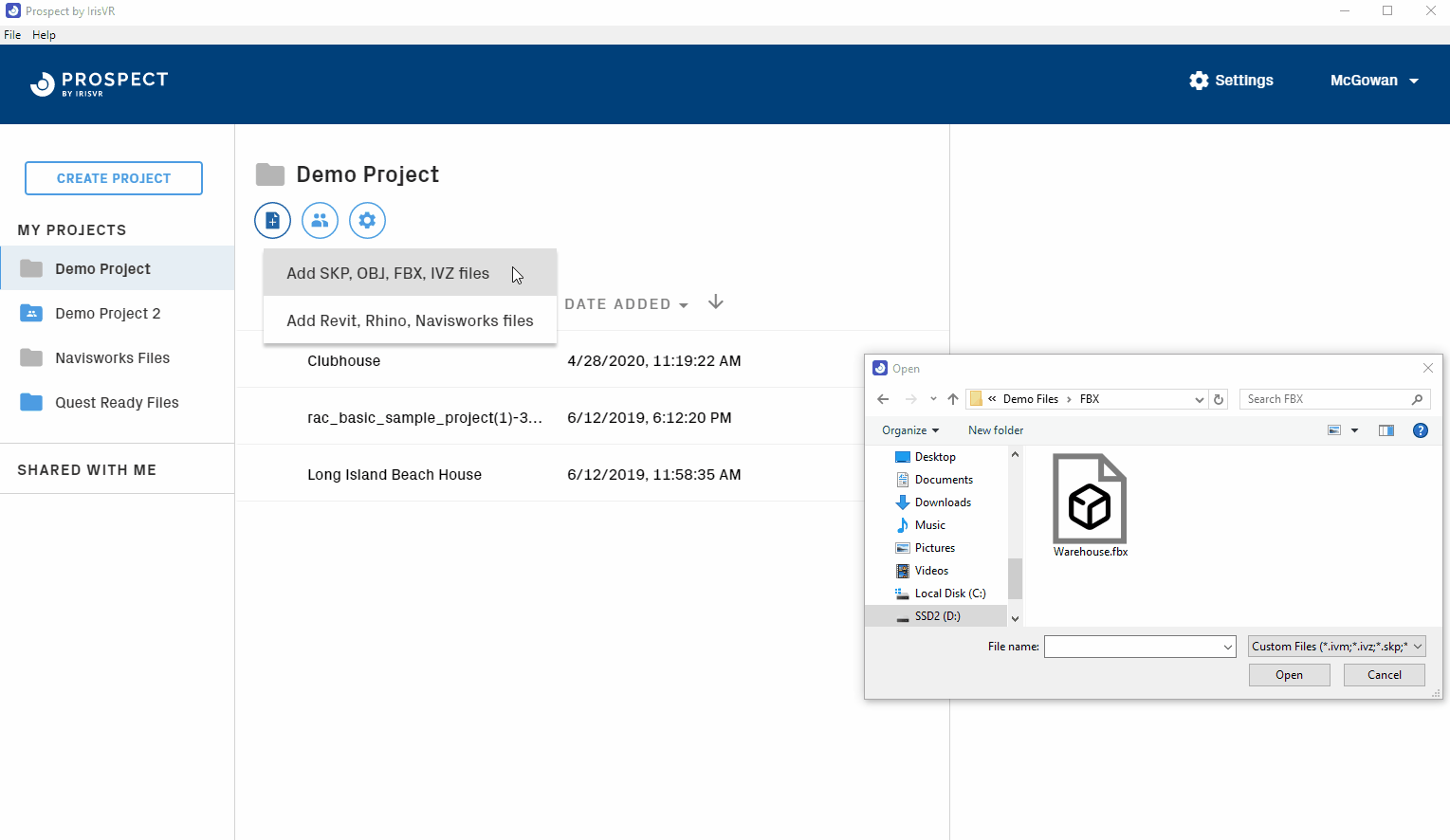Select Demo Project in sidebar
The height and width of the screenshot is (840, 1450).
pos(118,268)
